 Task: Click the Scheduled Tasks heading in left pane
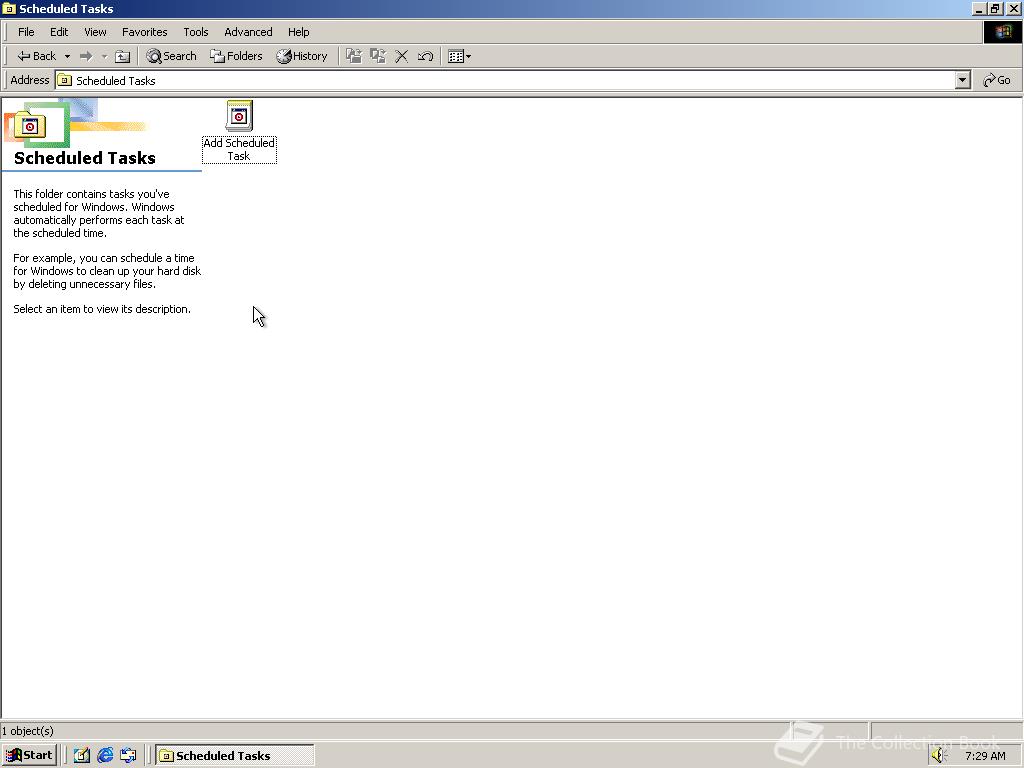[85, 158]
